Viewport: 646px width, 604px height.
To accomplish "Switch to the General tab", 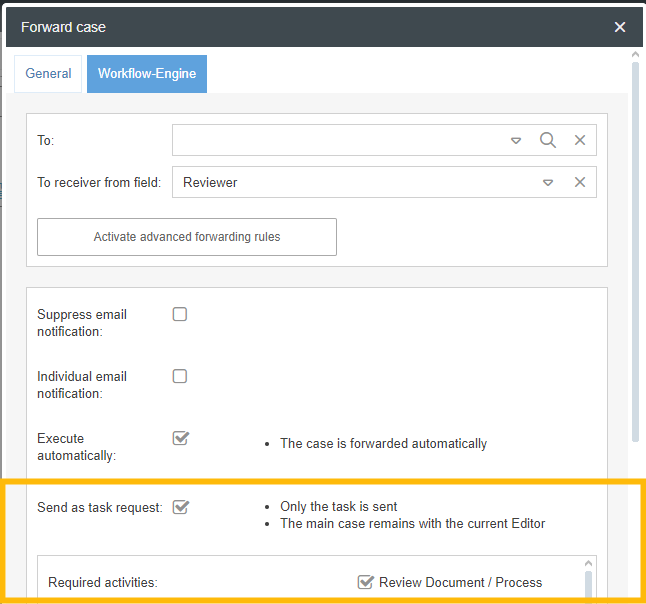I will pos(48,74).
